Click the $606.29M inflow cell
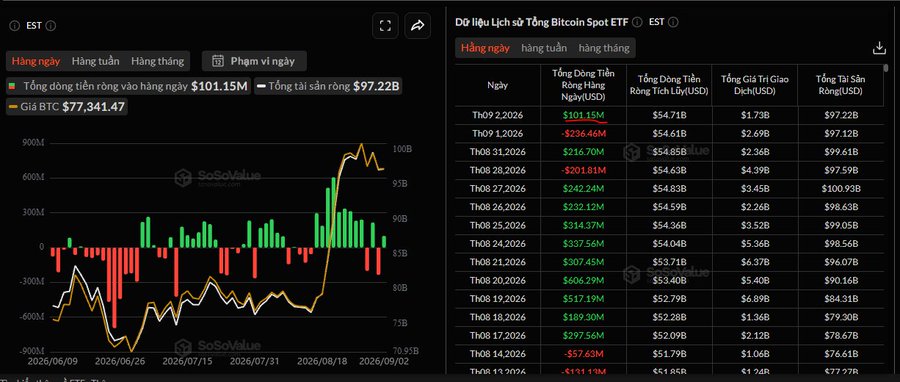900x382 pixels. tap(583, 280)
